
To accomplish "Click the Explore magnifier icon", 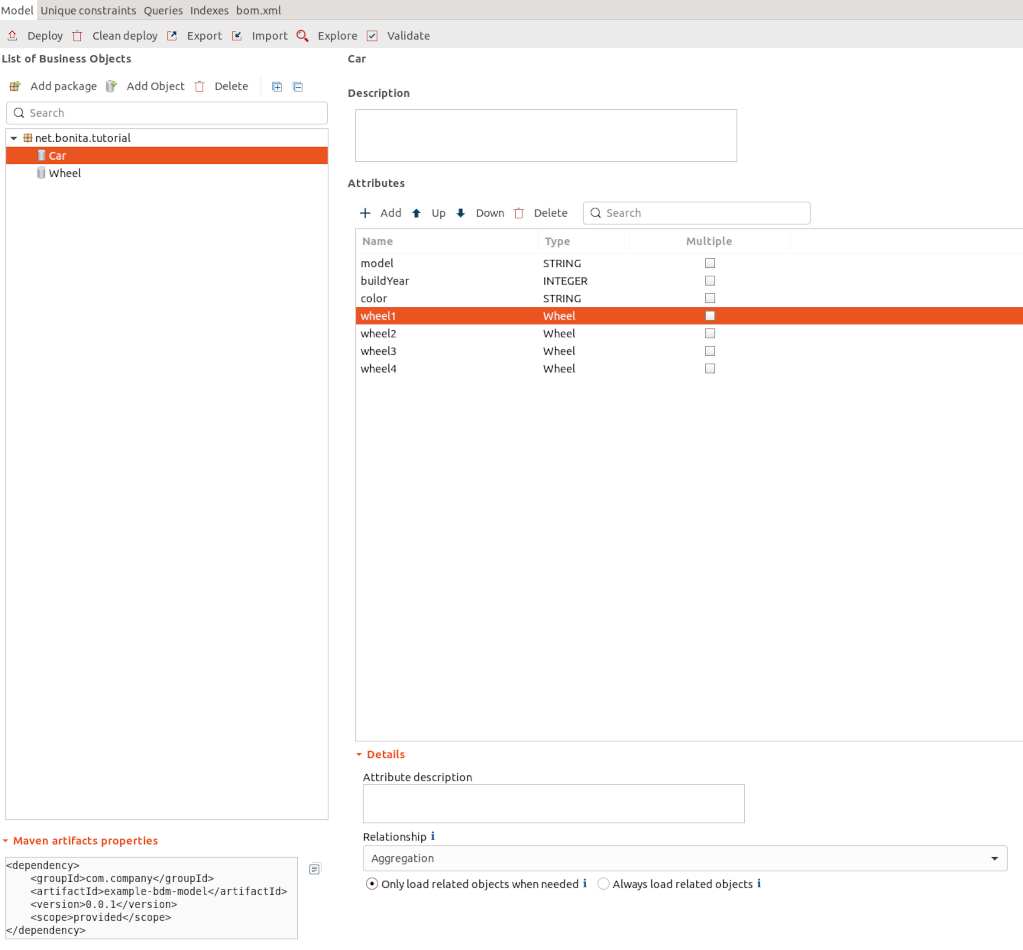I will (302, 36).
